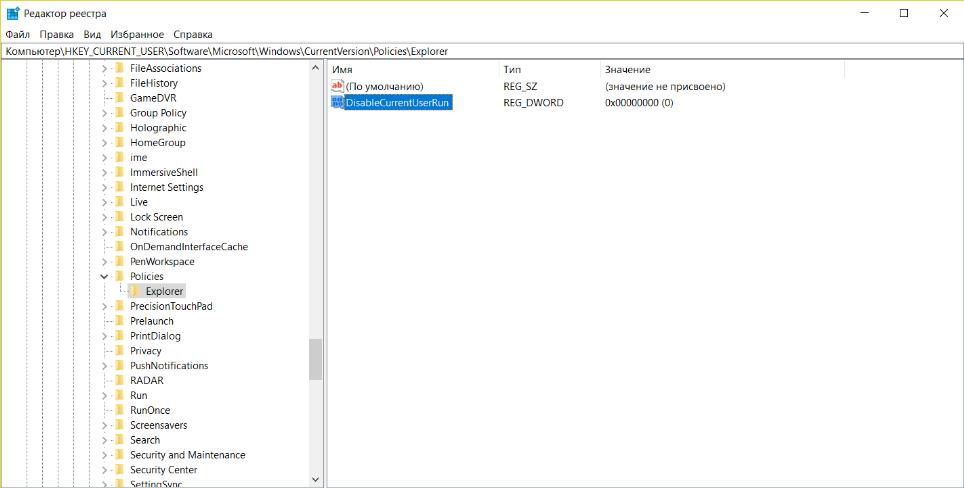This screenshot has height=488, width=964.
Task: Click the PrecisionTouchPad folder icon
Action: pos(120,306)
